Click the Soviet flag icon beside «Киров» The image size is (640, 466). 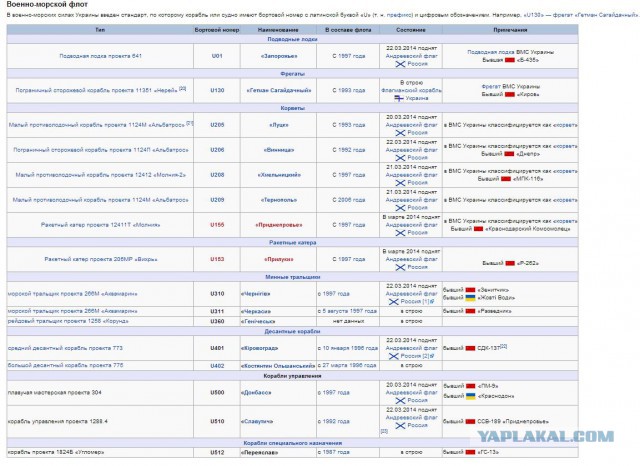pos(509,94)
